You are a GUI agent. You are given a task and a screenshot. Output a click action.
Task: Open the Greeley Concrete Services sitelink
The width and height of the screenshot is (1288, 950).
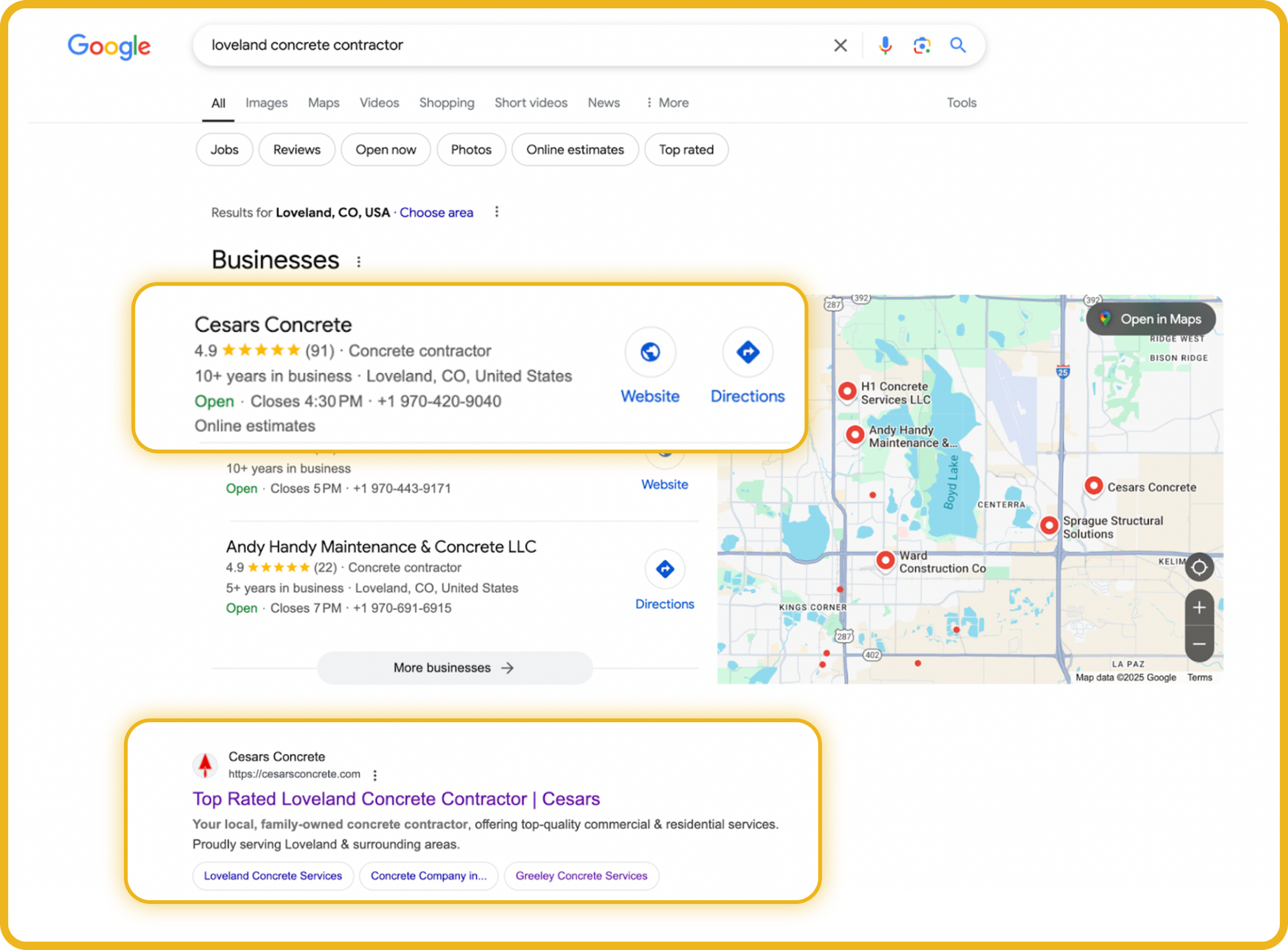[x=582, y=876]
